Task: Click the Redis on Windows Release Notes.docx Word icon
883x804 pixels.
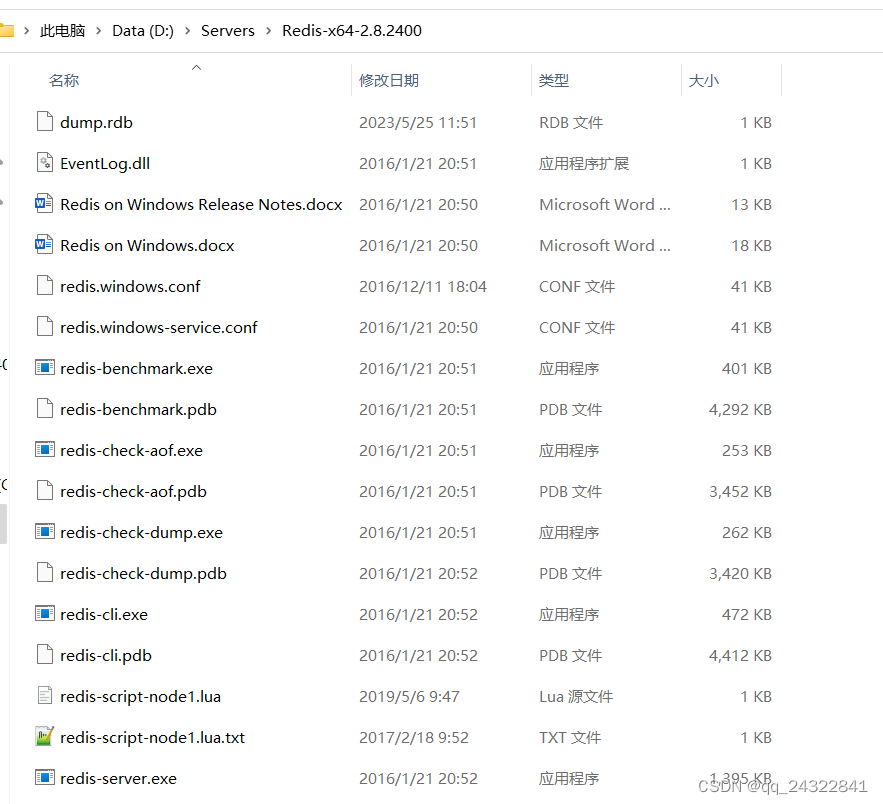Action: point(44,204)
